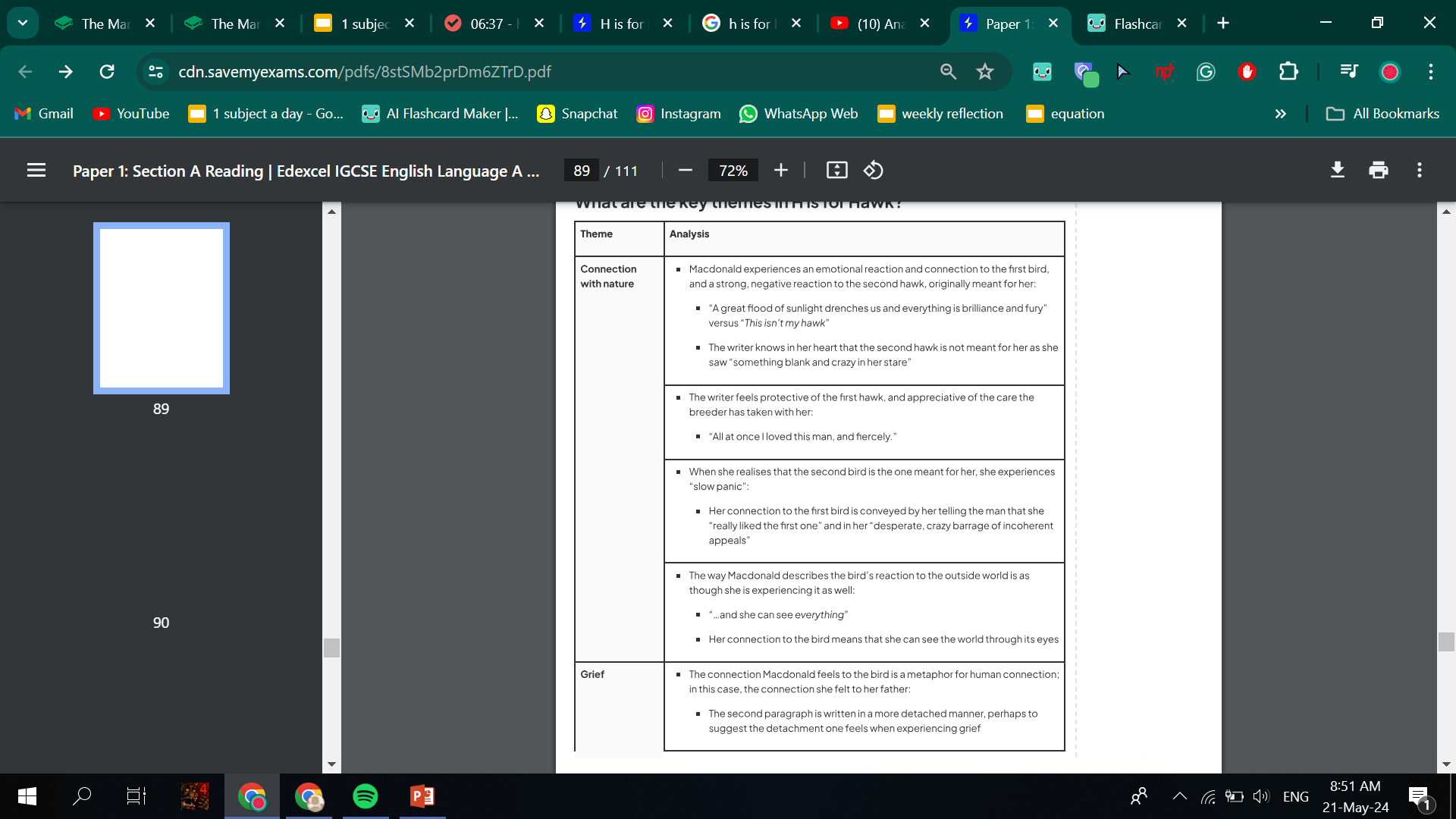Download the PDF file
Viewport: 1456px width, 819px height.
click(1338, 171)
